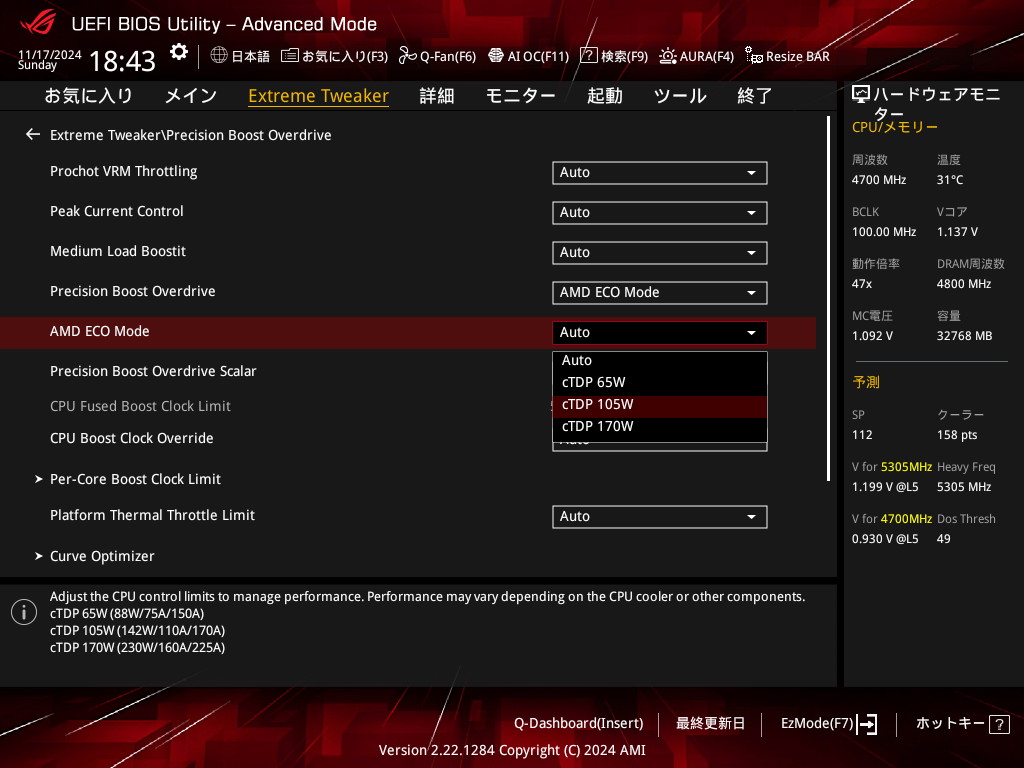Click SP value 112
Image resolution: width=1024 pixels, height=768 pixels.
click(x=862, y=435)
